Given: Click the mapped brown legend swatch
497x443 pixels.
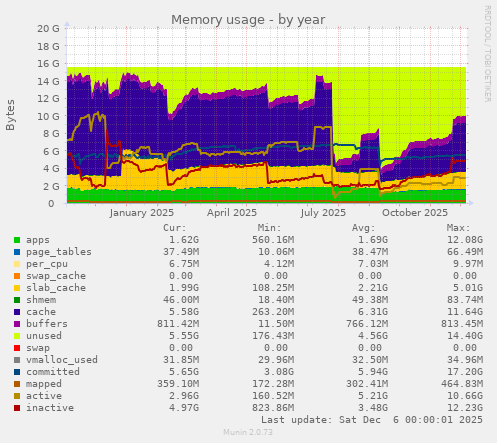Looking at the screenshot, I should [17, 384].
